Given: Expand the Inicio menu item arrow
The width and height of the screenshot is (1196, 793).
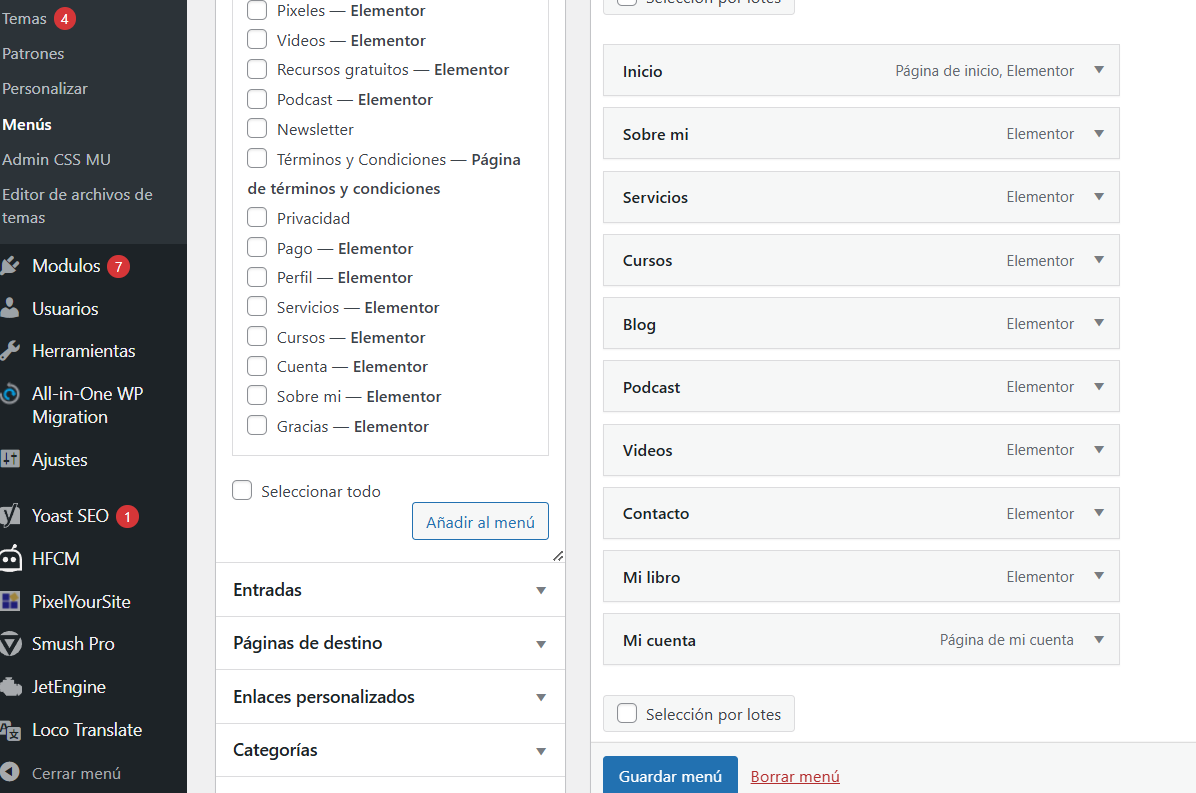Looking at the screenshot, I should (x=1099, y=70).
